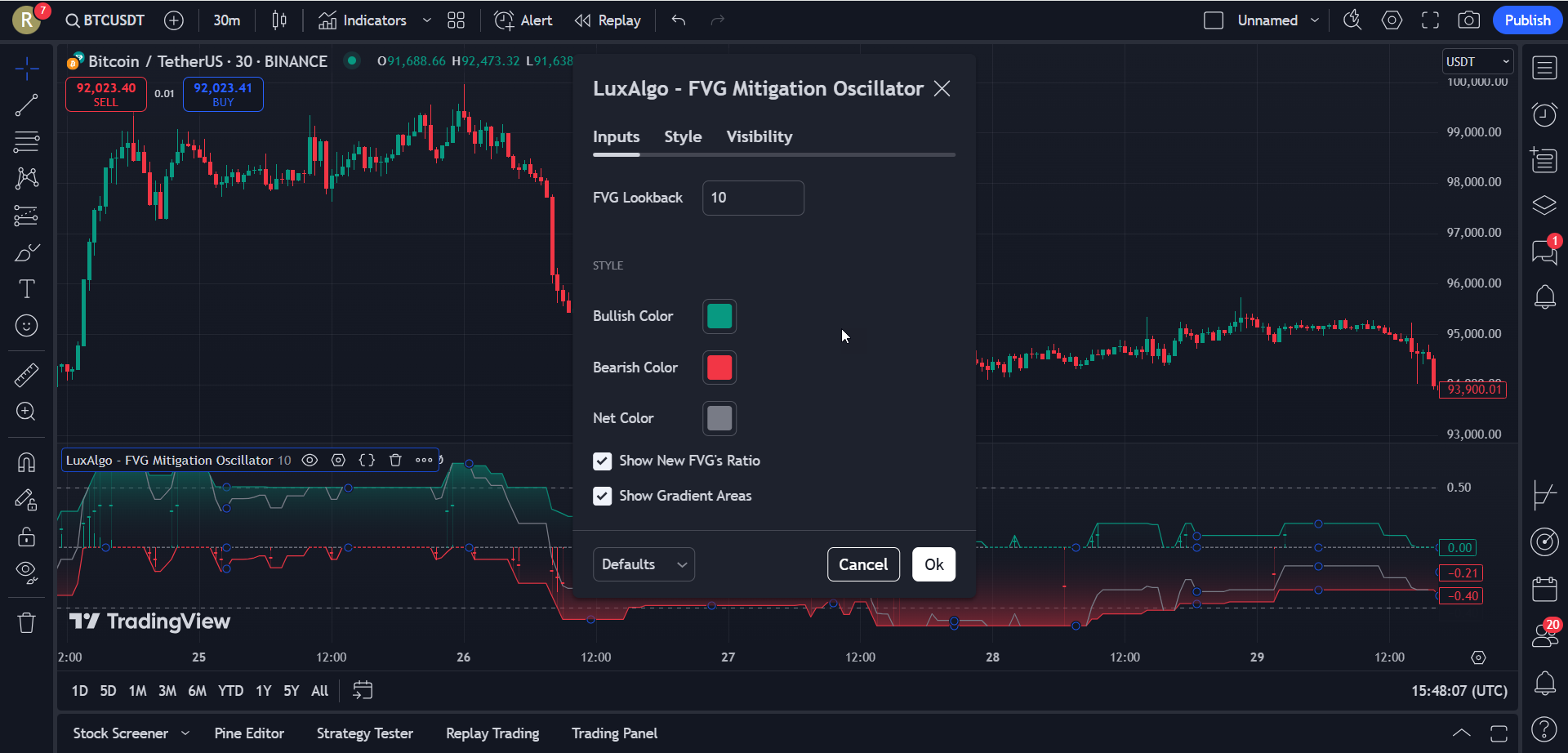
Task: Open the chats panel with notification
Action: point(1544,251)
